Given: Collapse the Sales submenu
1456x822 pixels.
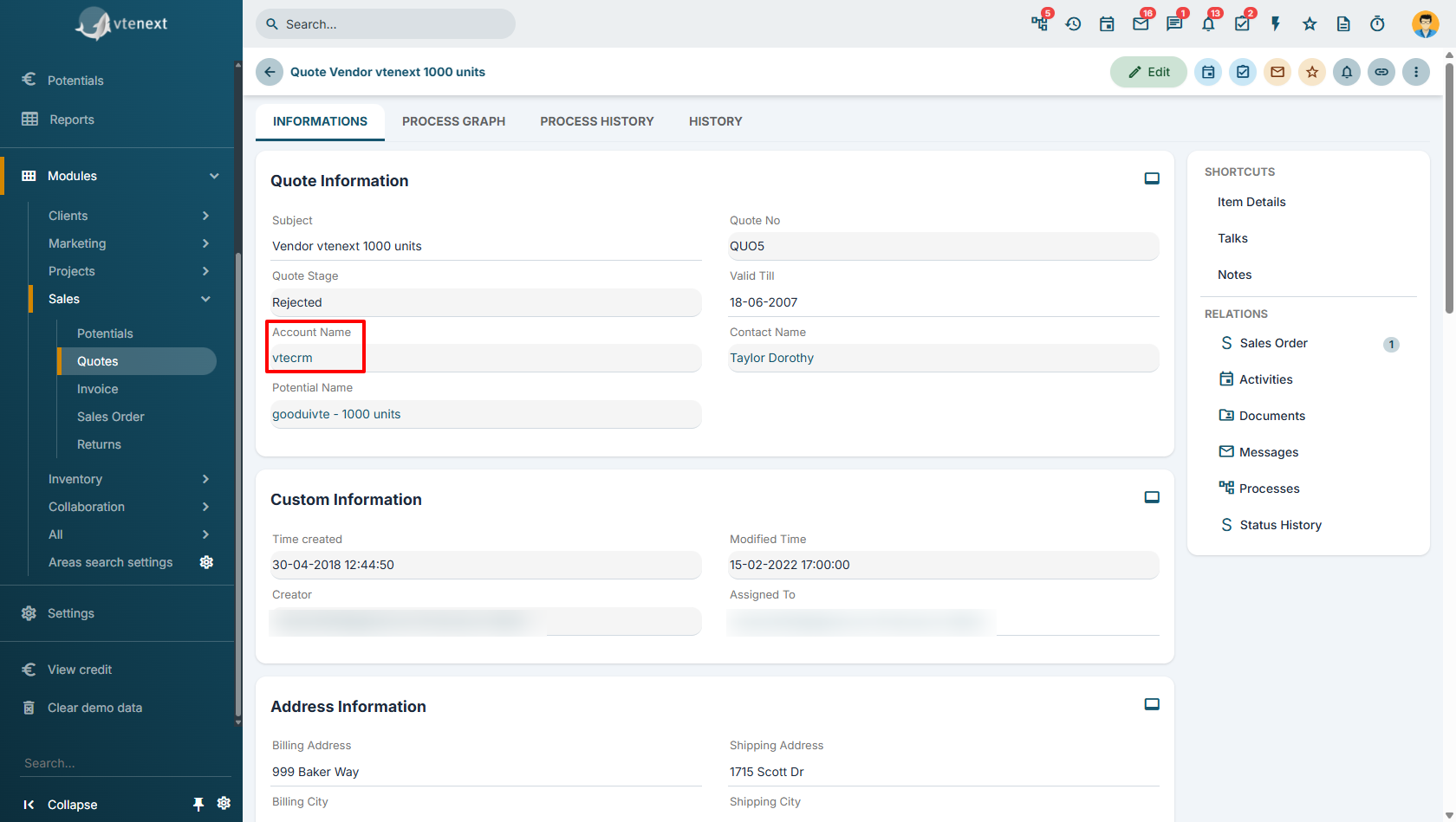Looking at the screenshot, I should tap(205, 299).
